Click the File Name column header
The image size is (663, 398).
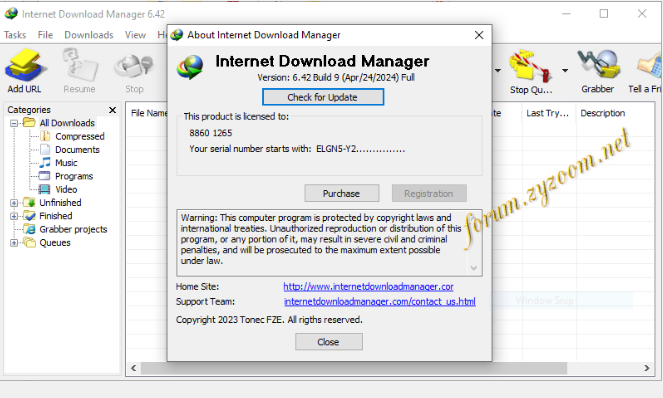(x=148, y=113)
